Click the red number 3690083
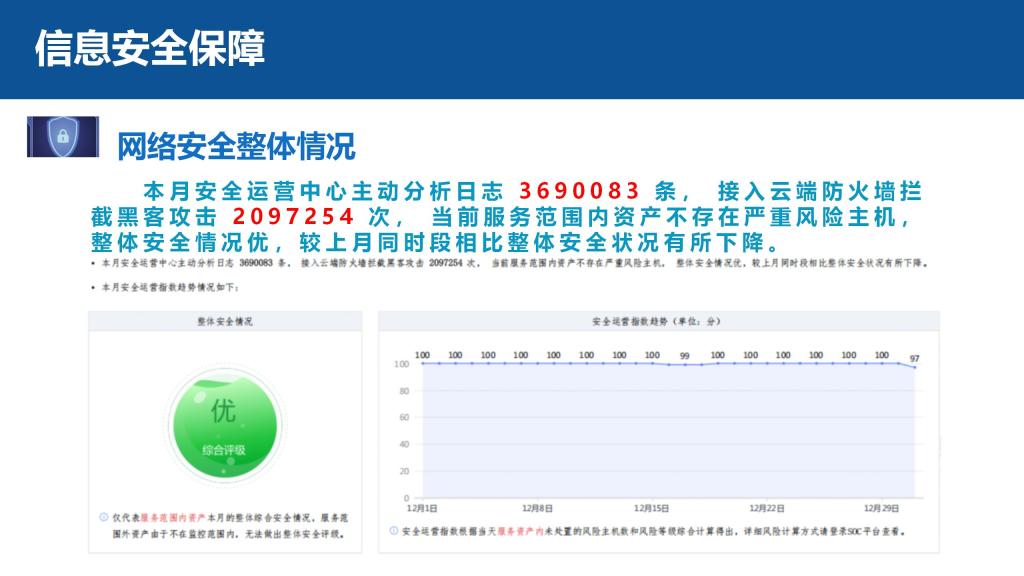This screenshot has height=576, width=1024. tap(579, 191)
